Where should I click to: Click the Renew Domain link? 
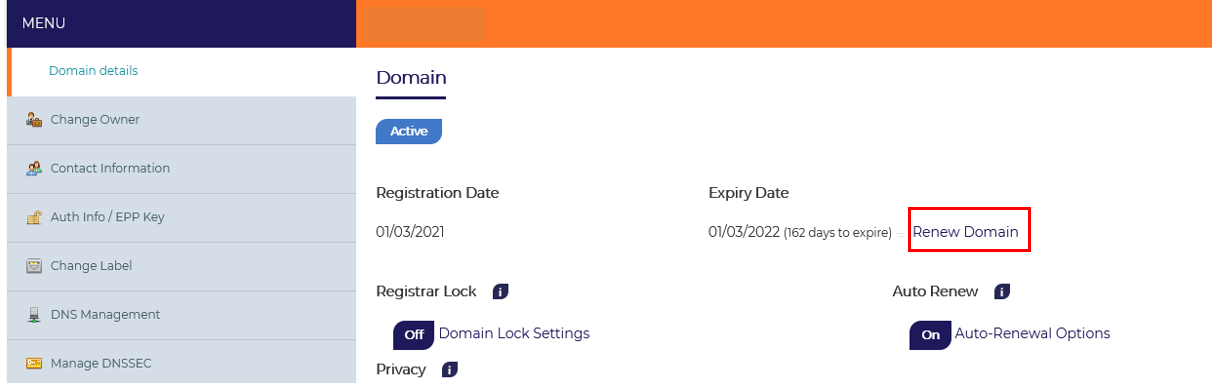[965, 232]
